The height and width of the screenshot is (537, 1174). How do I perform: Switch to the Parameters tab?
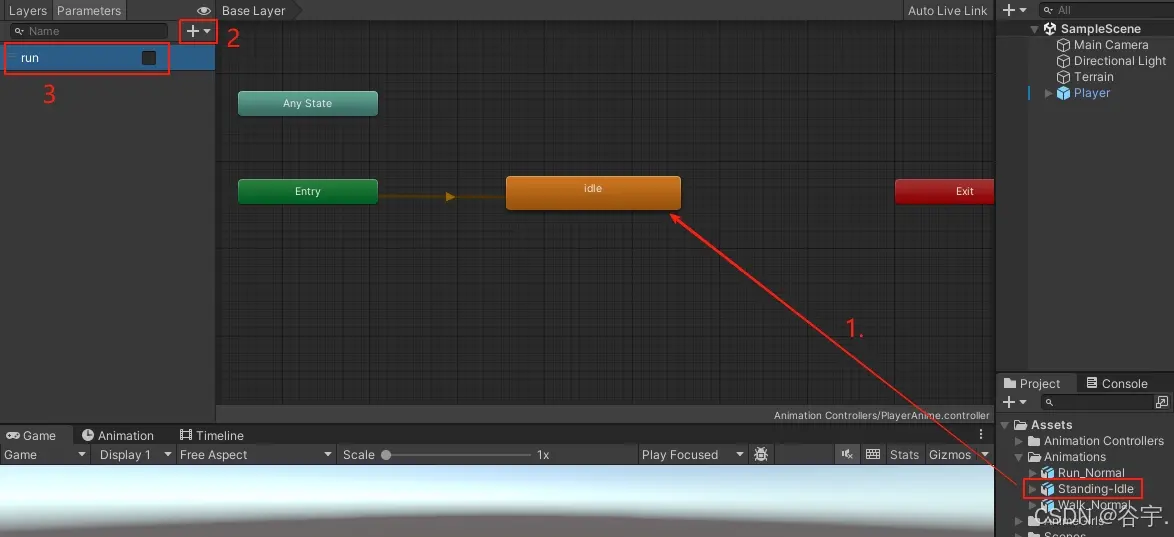point(89,10)
